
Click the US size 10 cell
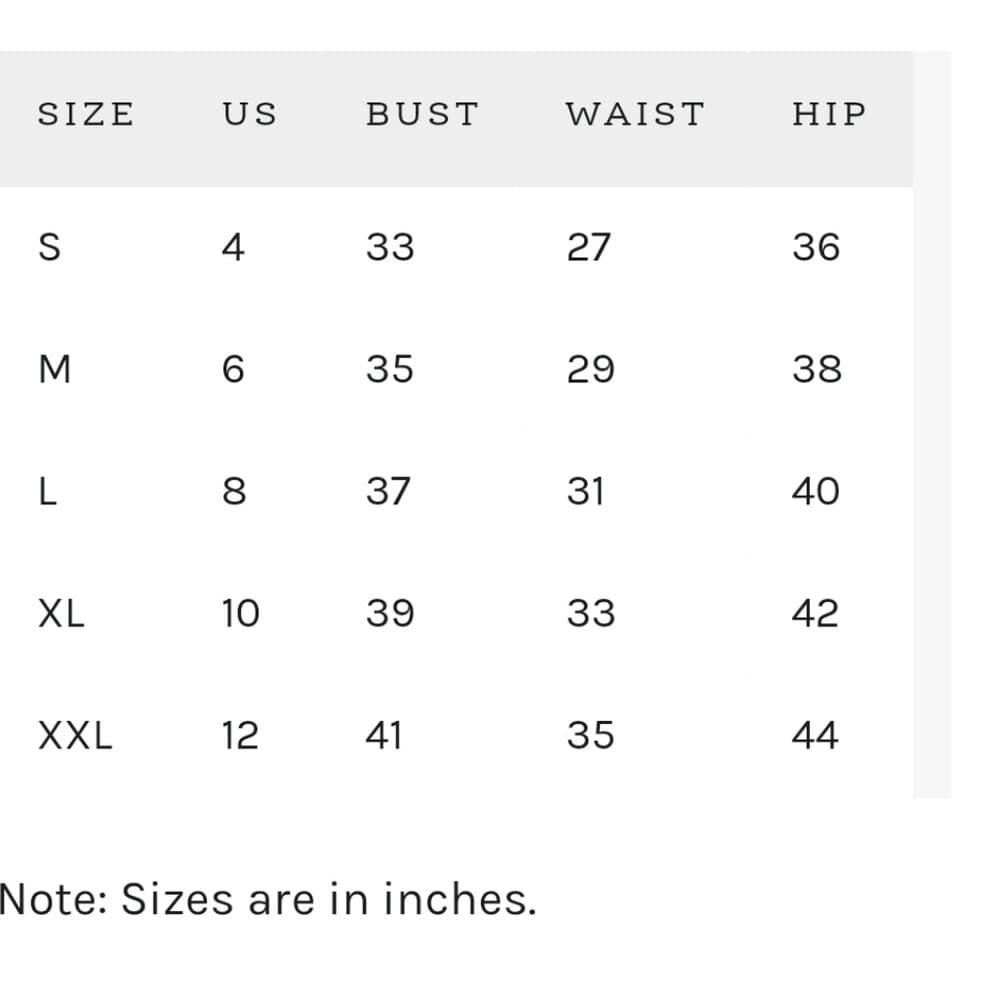(240, 614)
